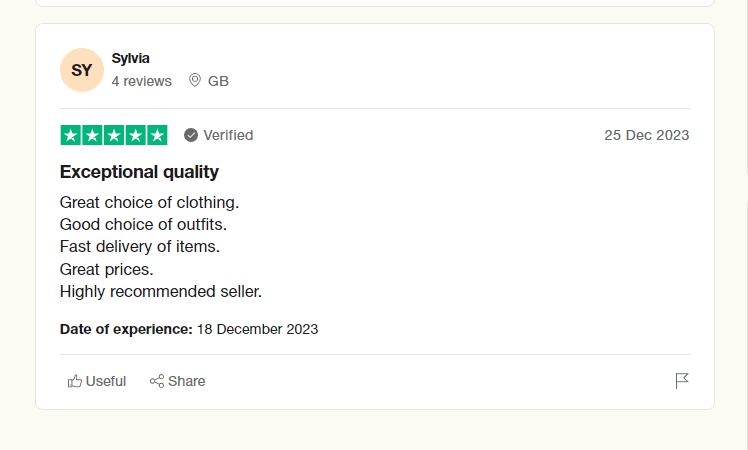Click the 'Highly recommended seller' review line
Viewport: 748px width, 450px height.
point(160,292)
